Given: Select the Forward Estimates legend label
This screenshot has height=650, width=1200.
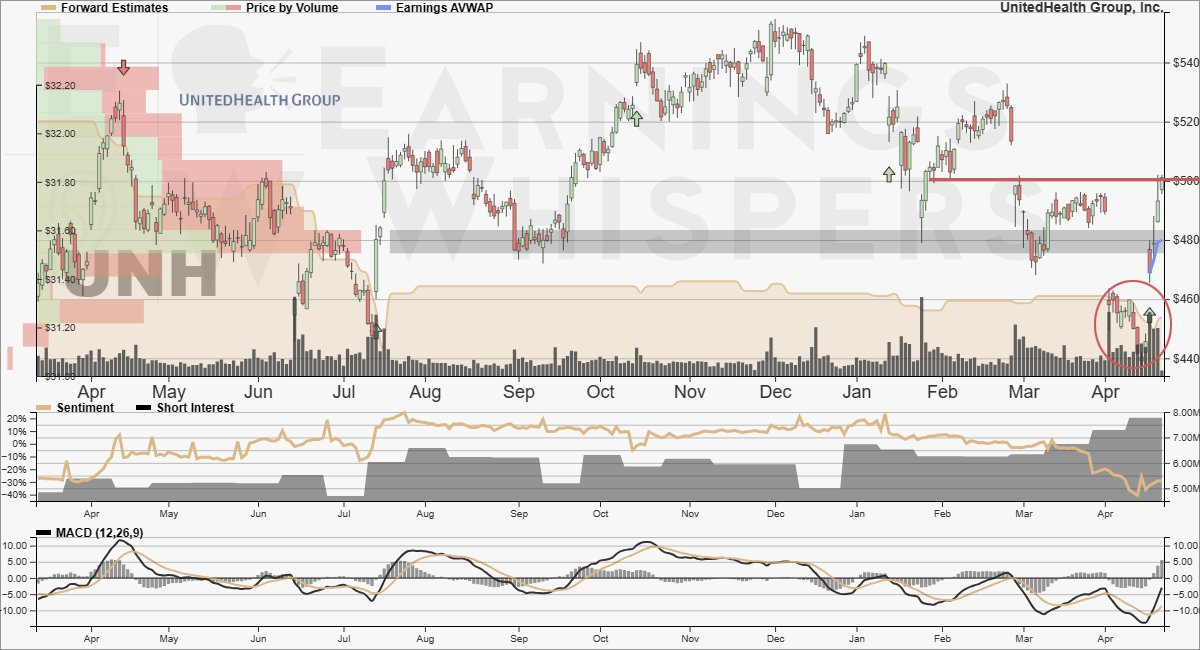Looking at the screenshot, I should click(x=115, y=7).
